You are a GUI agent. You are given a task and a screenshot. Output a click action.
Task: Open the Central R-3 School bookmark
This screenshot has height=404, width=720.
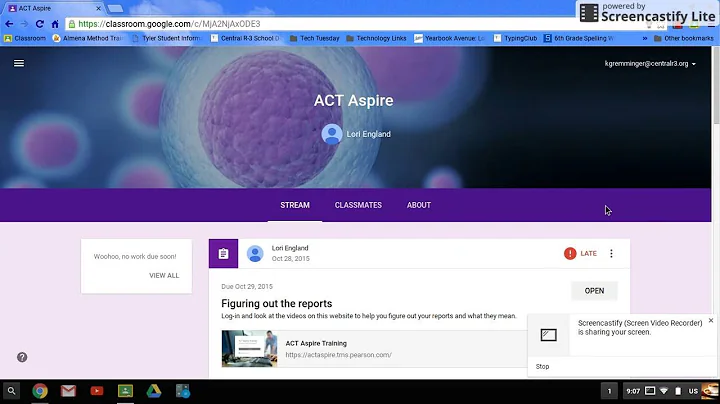click(246, 39)
